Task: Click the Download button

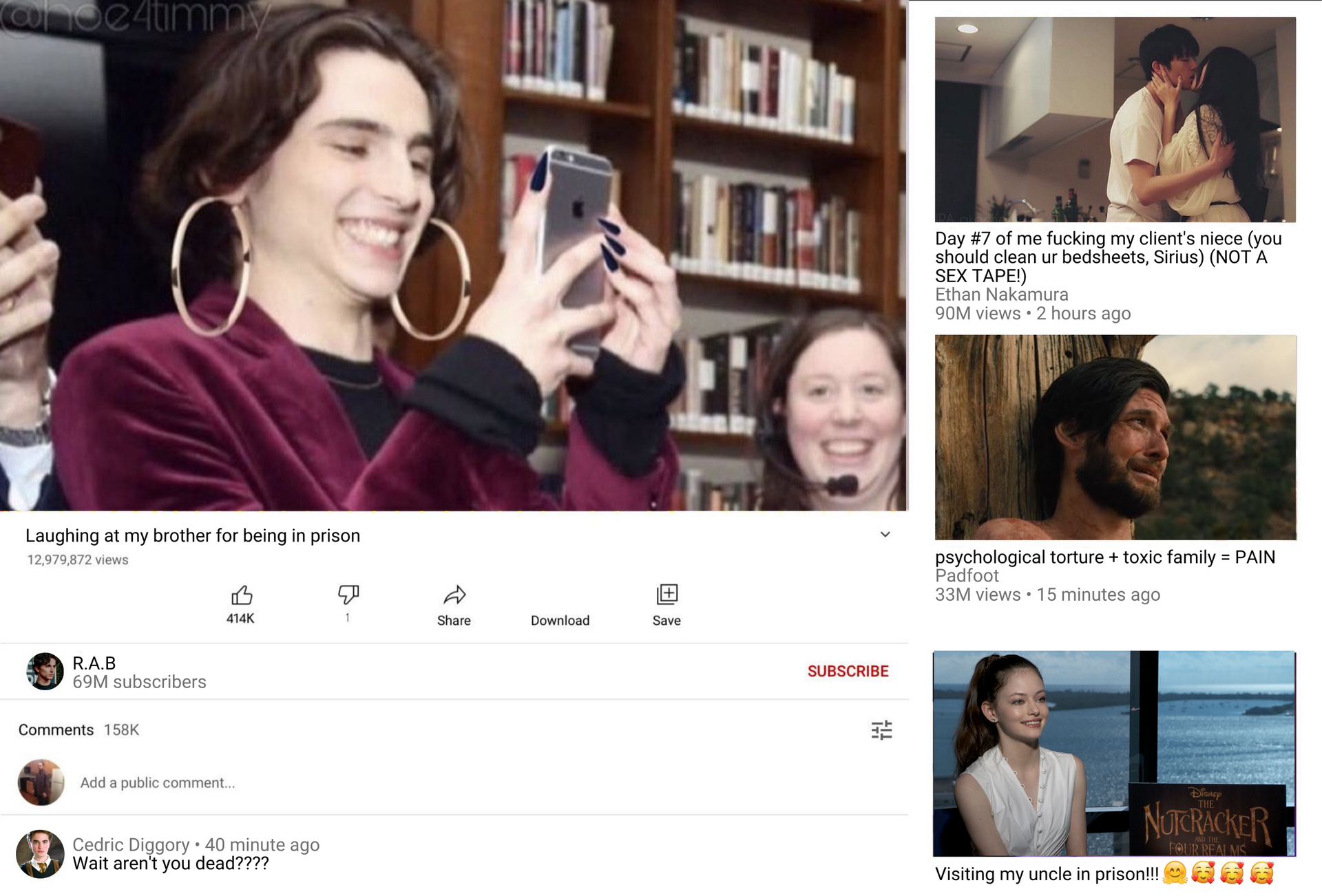Action: (560, 620)
